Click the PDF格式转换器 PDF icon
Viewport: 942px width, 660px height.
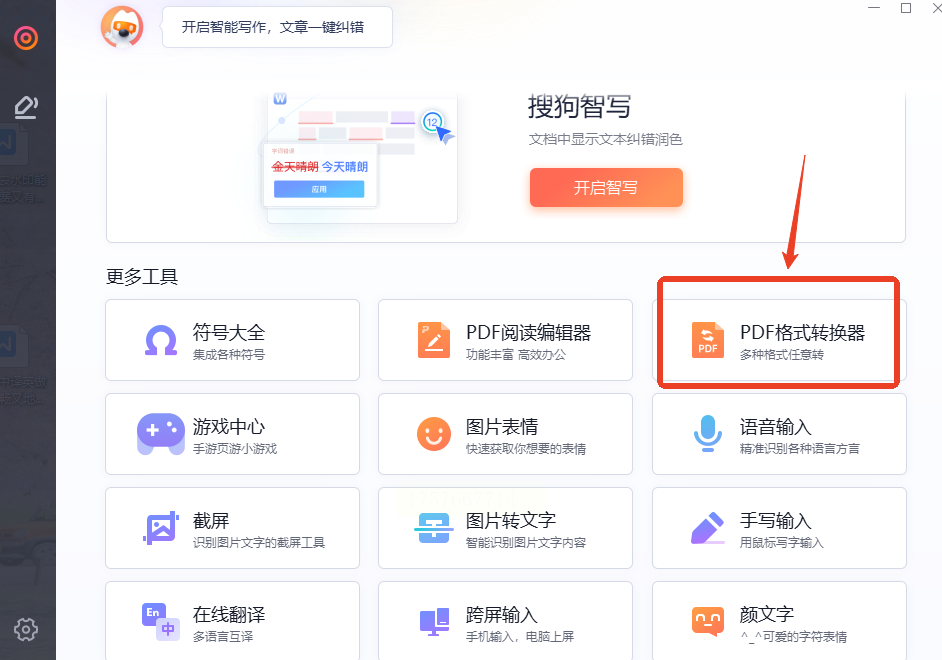point(708,340)
